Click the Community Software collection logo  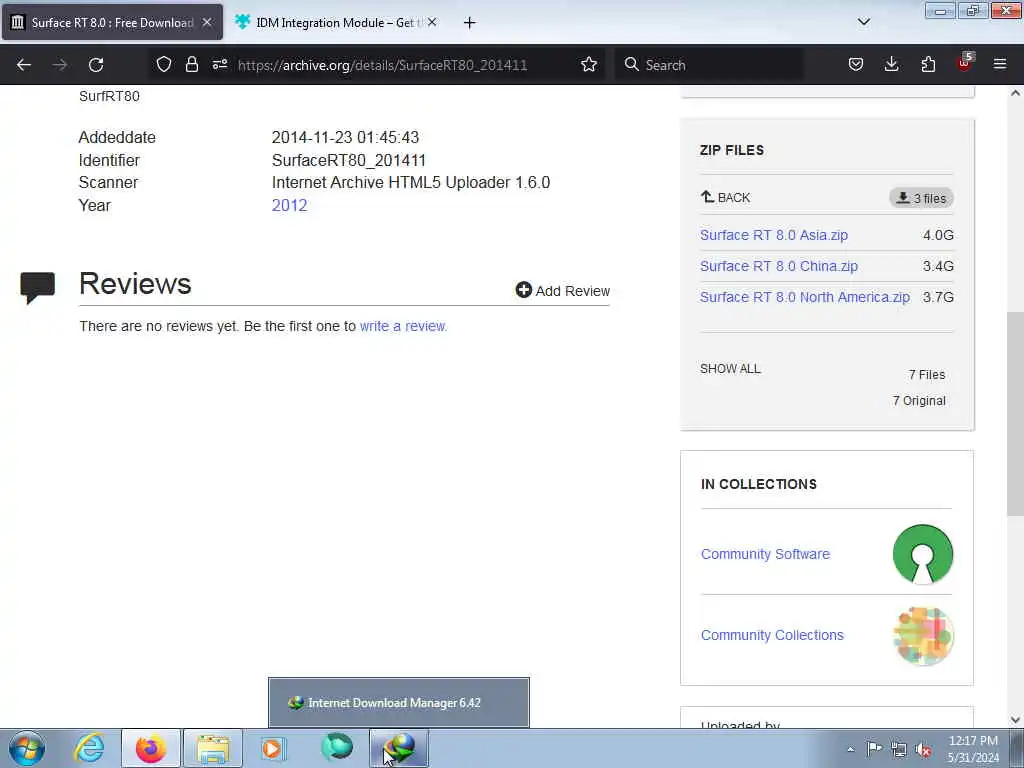(x=923, y=554)
